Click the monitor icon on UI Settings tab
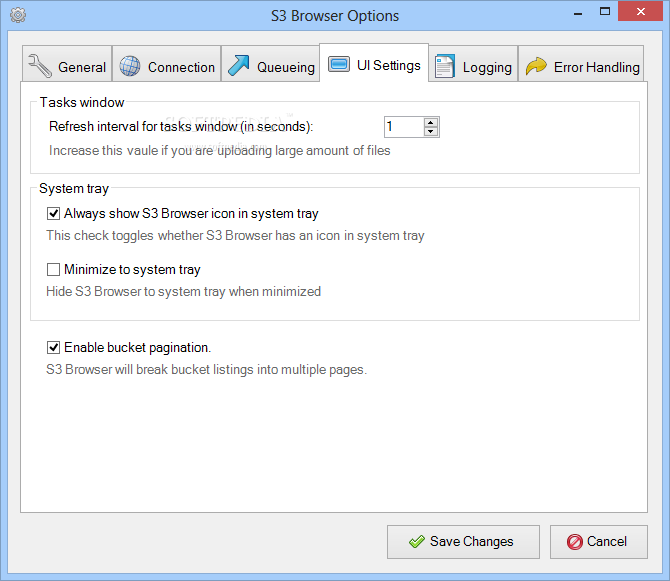The width and height of the screenshot is (670, 581). tap(339, 65)
